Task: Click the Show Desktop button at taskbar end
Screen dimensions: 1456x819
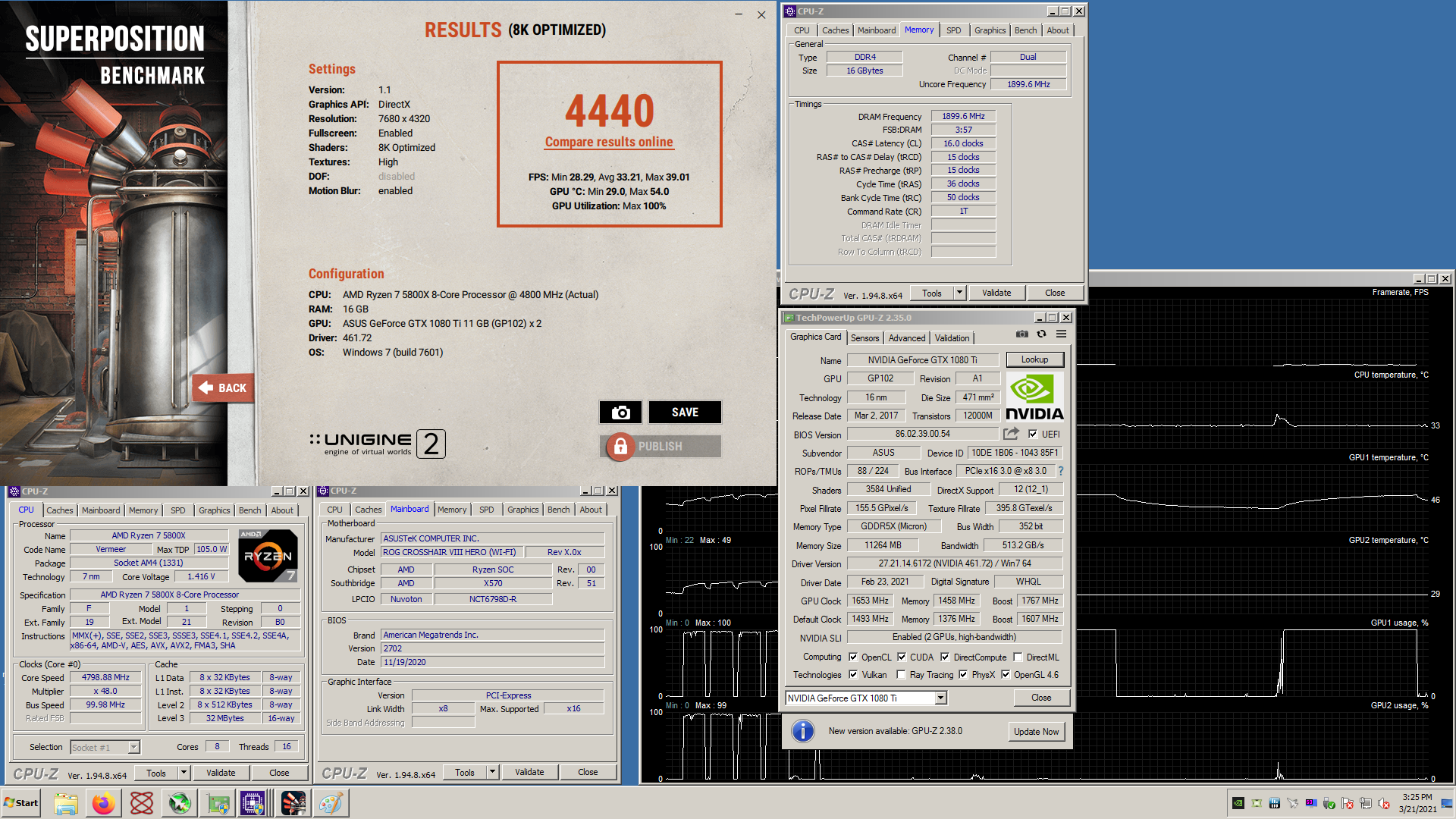Action: tap(1448, 803)
